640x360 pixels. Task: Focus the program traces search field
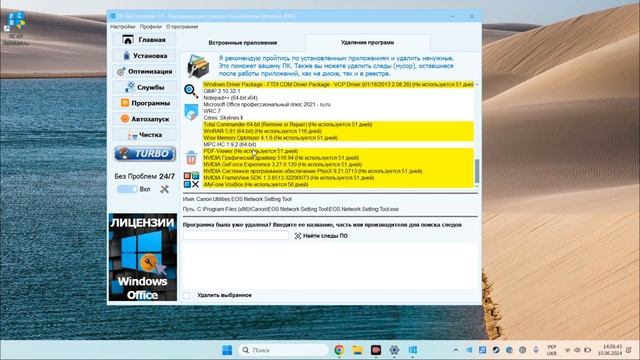click(236, 236)
